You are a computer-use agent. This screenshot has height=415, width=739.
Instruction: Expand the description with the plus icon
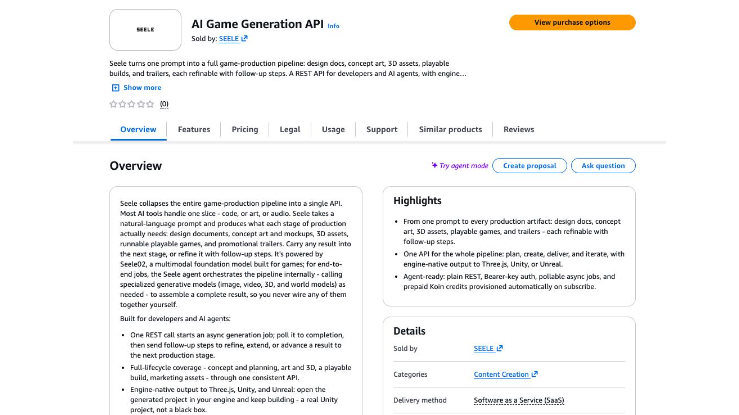click(x=115, y=88)
